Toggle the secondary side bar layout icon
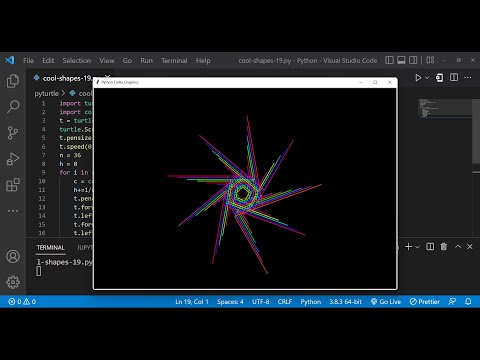This screenshot has height=360, width=480. (413, 60)
